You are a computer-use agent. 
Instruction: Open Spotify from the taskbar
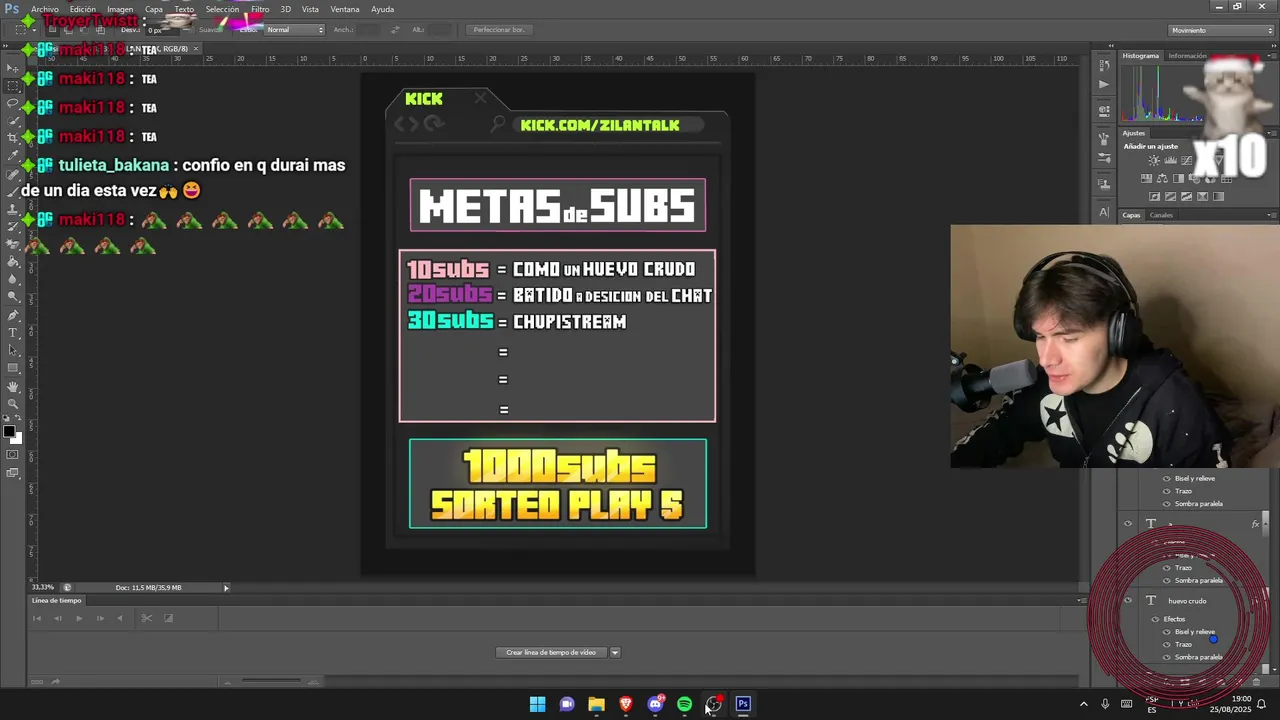point(684,704)
